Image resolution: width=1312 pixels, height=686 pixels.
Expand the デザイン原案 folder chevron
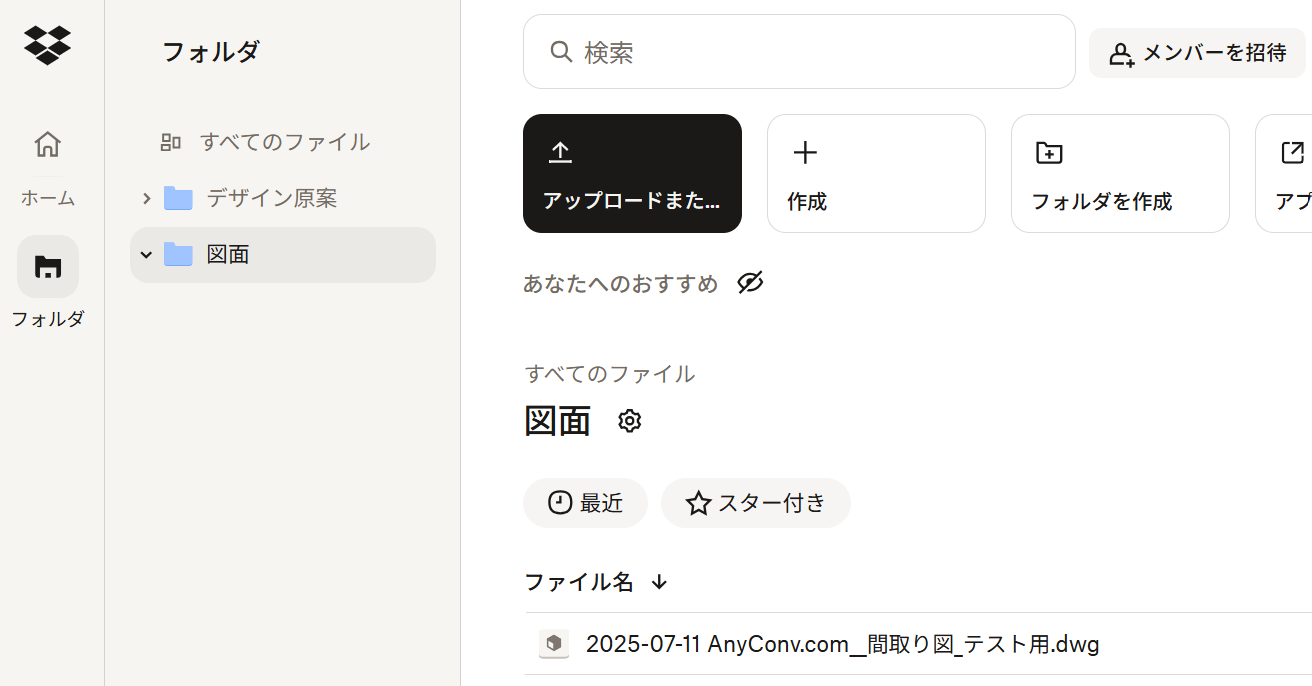click(x=146, y=198)
